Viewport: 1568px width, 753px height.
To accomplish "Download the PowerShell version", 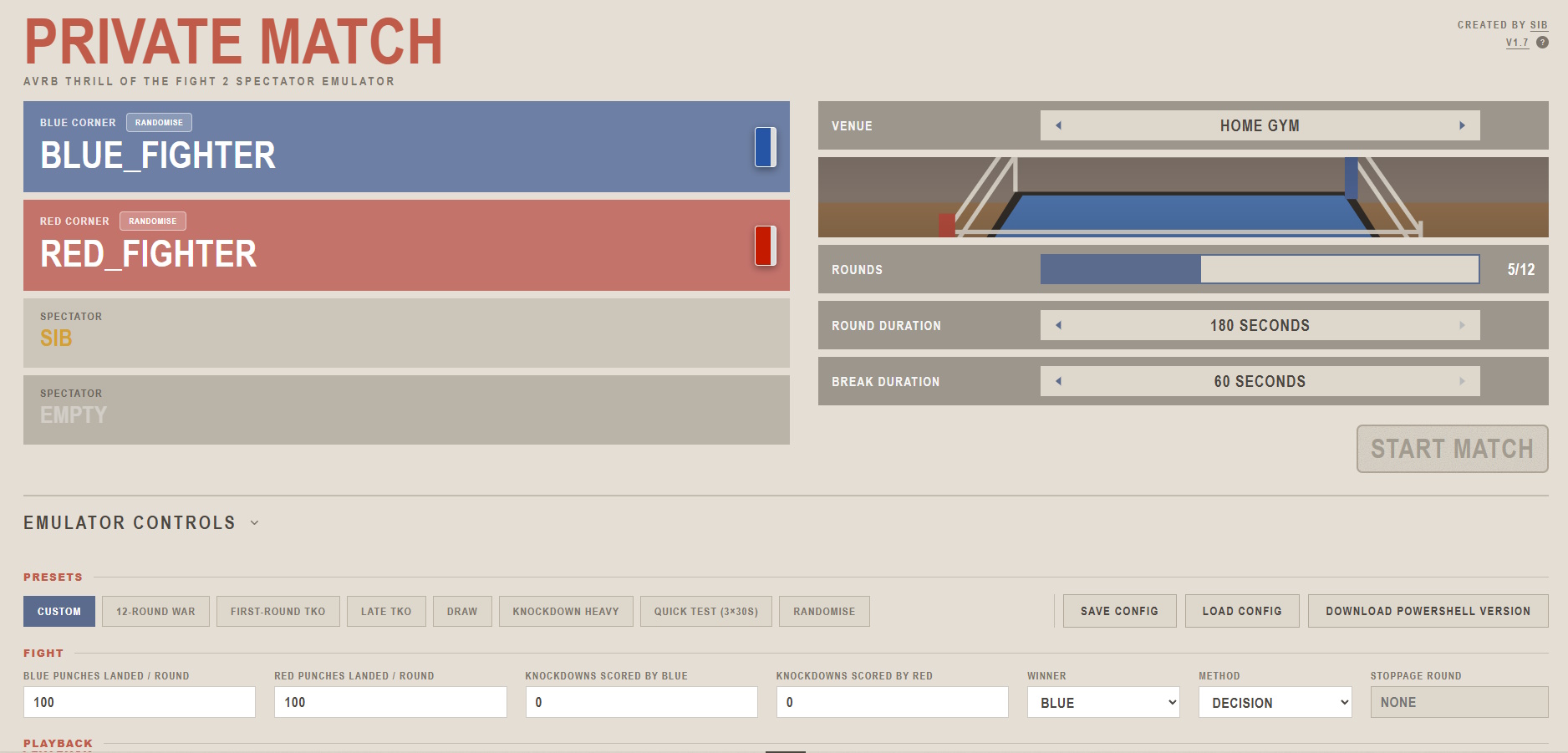I will [1428, 611].
